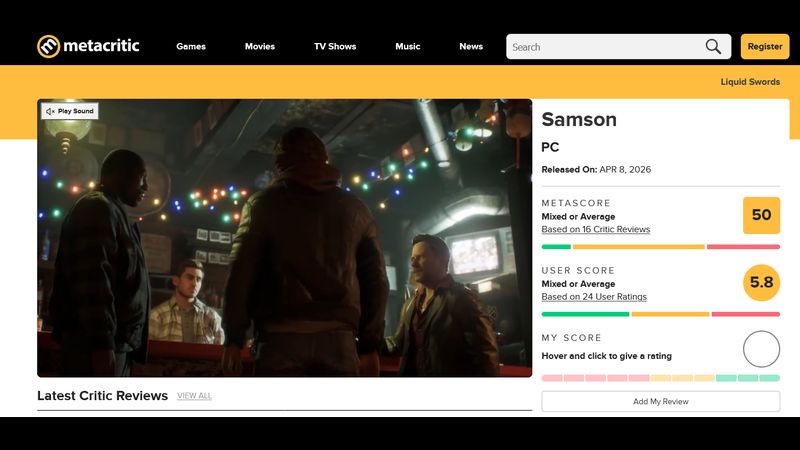Click the My Score rating bar
The image size is (800, 450).
(x=661, y=378)
